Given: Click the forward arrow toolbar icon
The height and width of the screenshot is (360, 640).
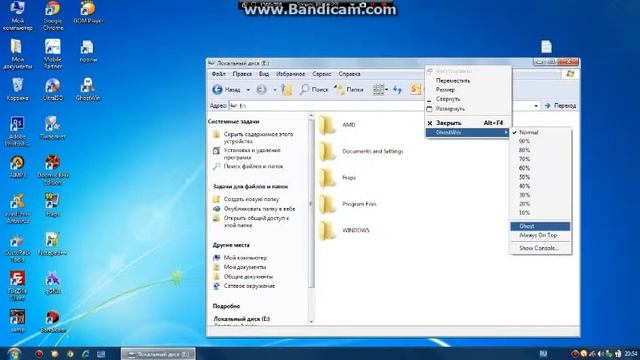Looking at the screenshot, I should coord(261,89).
